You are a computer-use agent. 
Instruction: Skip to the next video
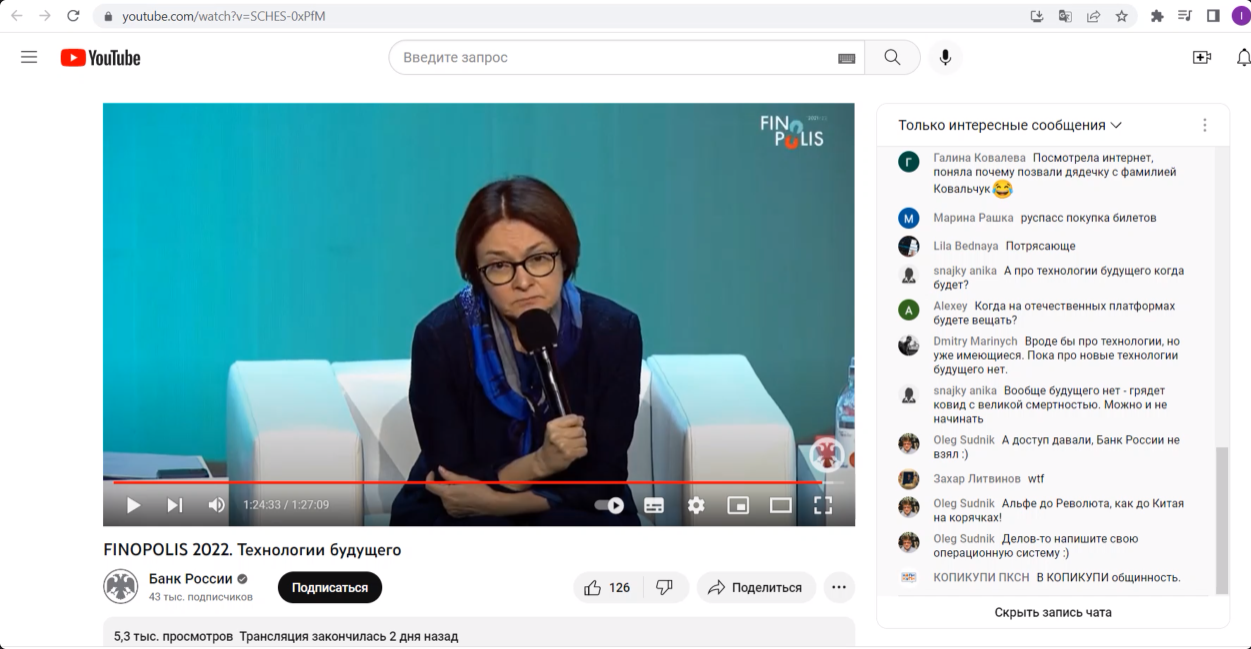(x=175, y=505)
